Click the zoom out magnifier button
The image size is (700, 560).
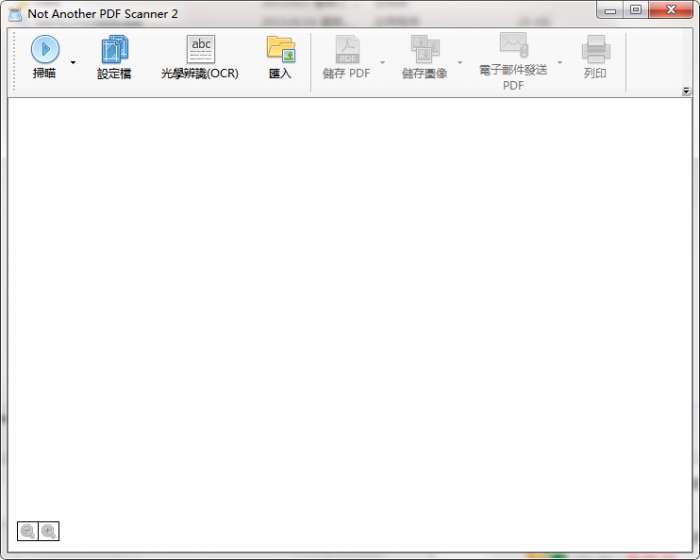click(28, 531)
